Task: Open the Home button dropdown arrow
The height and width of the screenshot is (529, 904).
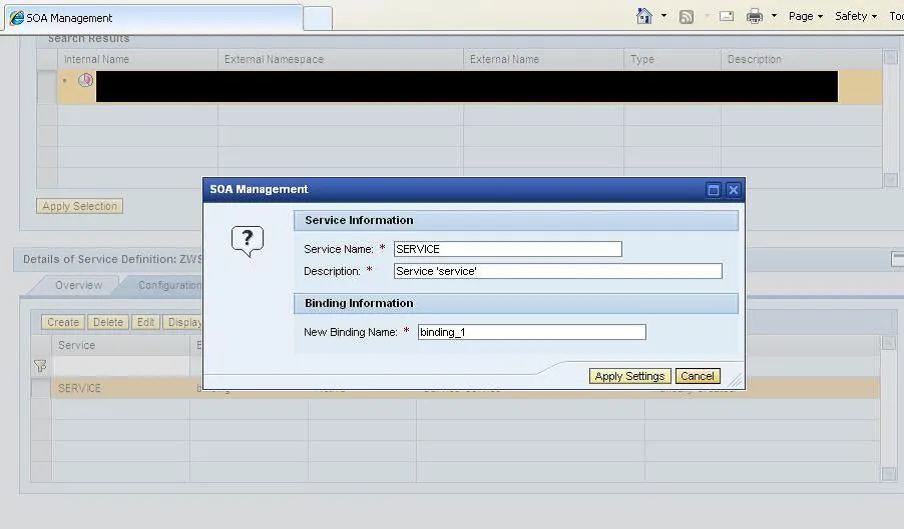Action: click(x=664, y=16)
